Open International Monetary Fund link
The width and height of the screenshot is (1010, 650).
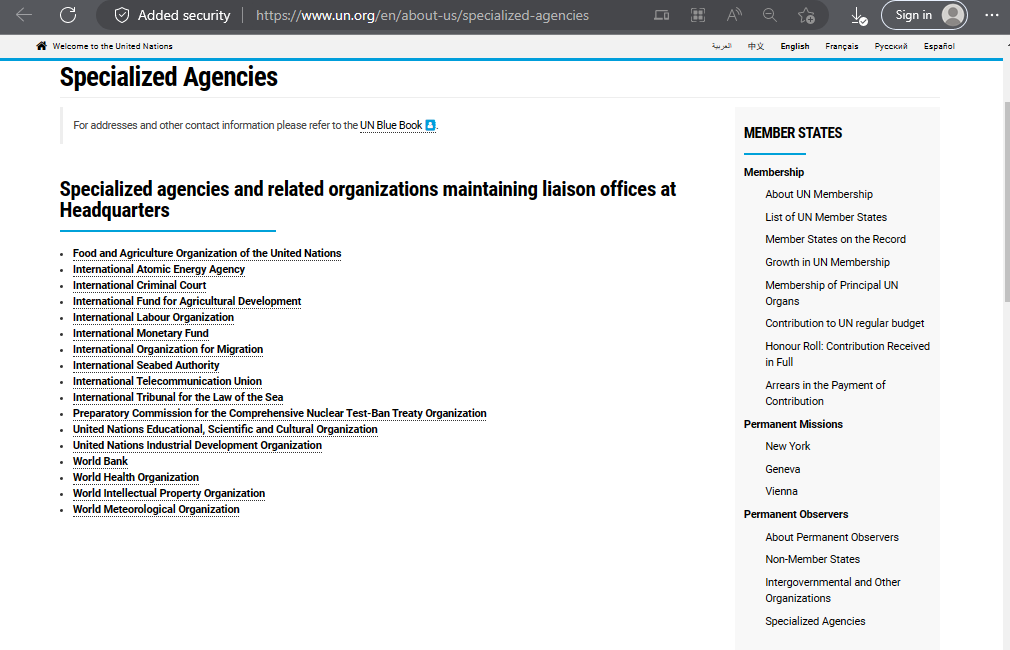click(x=140, y=333)
